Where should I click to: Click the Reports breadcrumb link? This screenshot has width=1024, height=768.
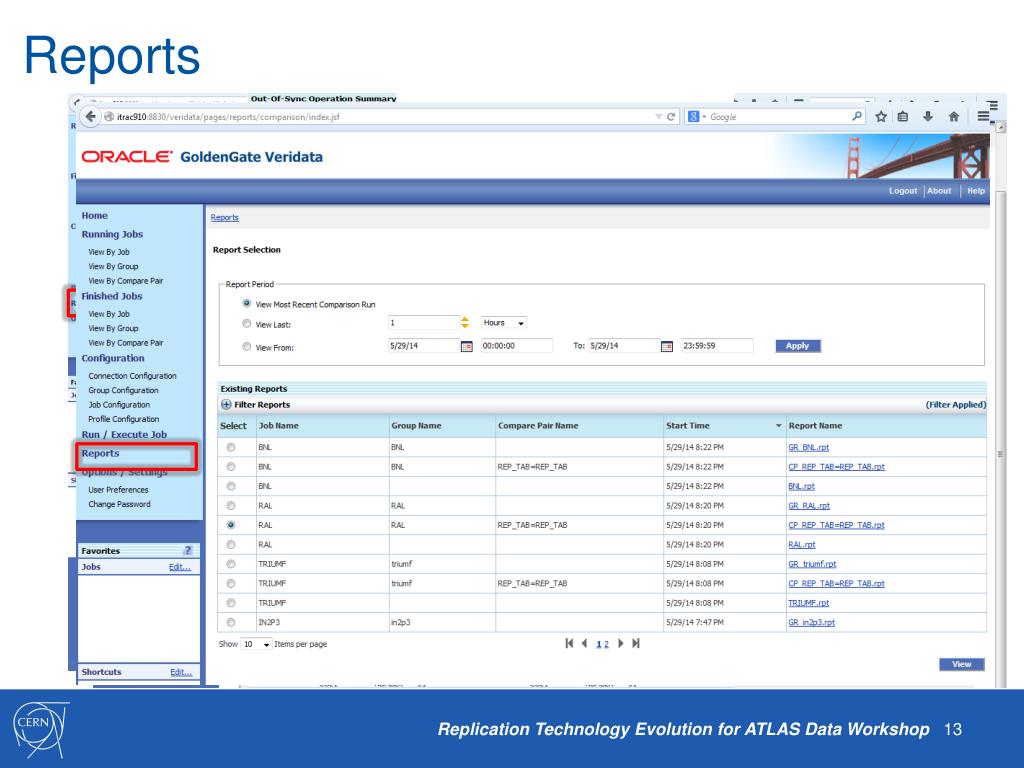[x=225, y=217]
